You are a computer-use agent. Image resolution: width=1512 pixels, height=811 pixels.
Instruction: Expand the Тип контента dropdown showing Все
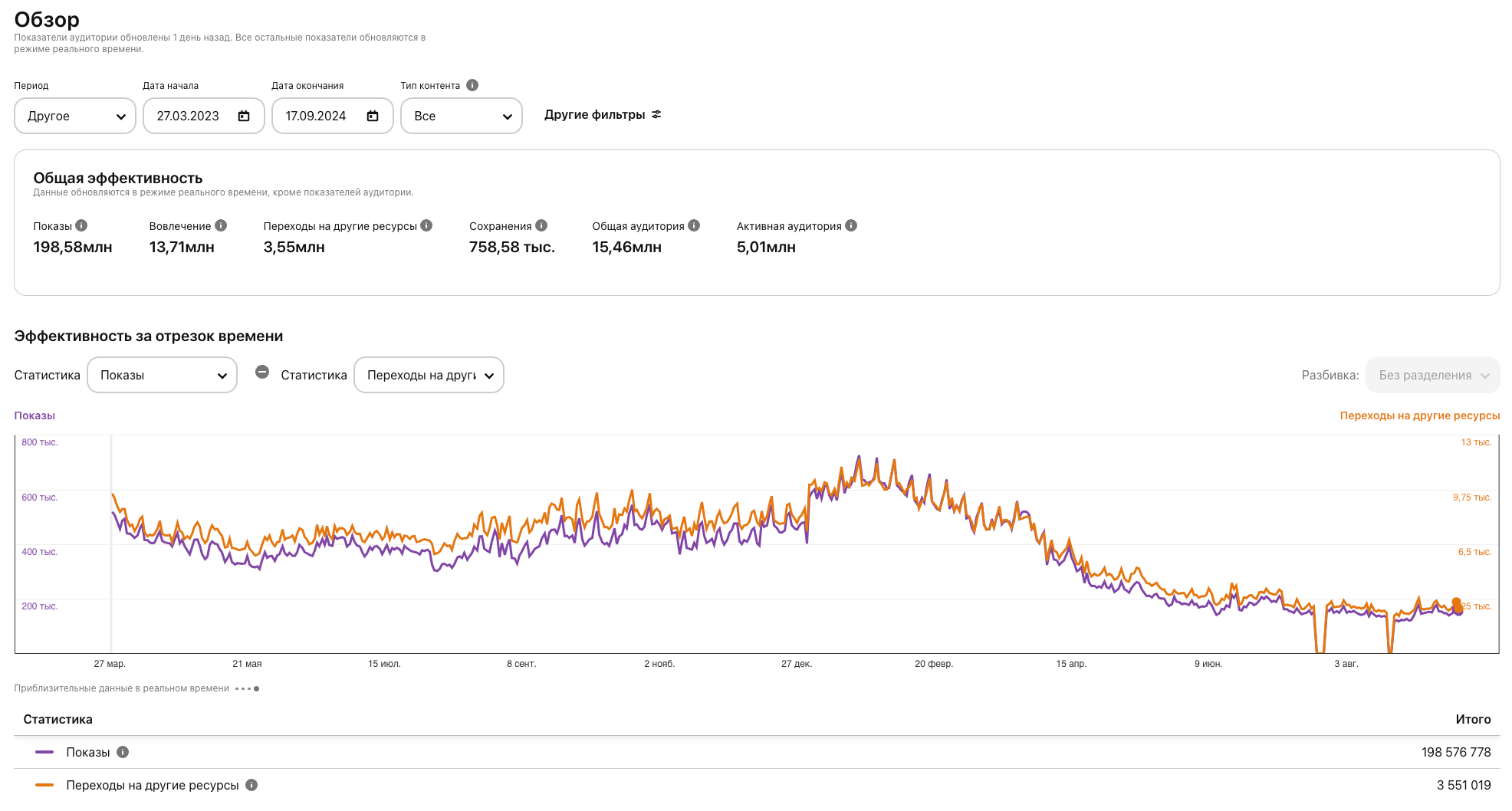coord(462,116)
